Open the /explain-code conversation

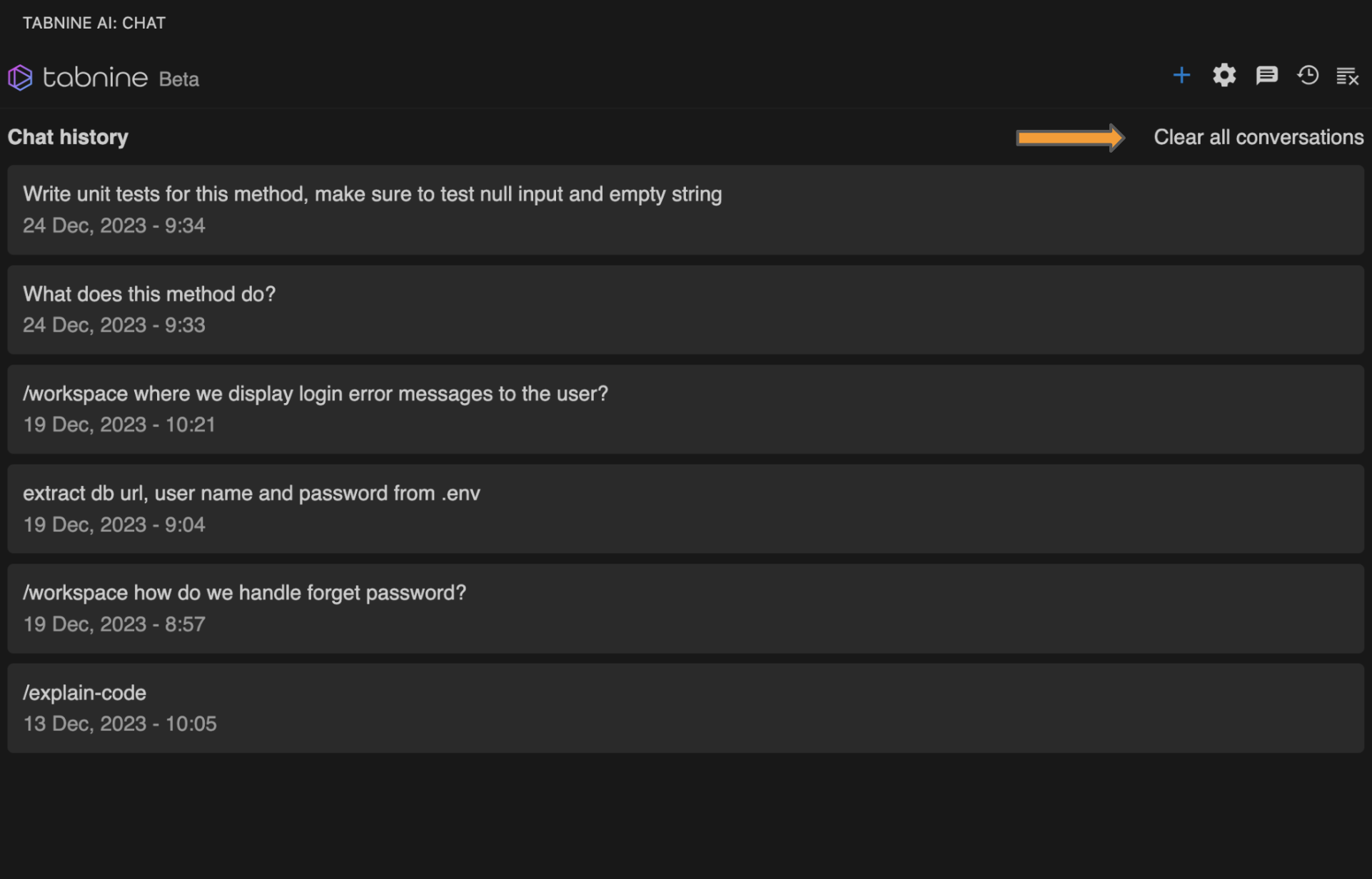[x=84, y=693]
